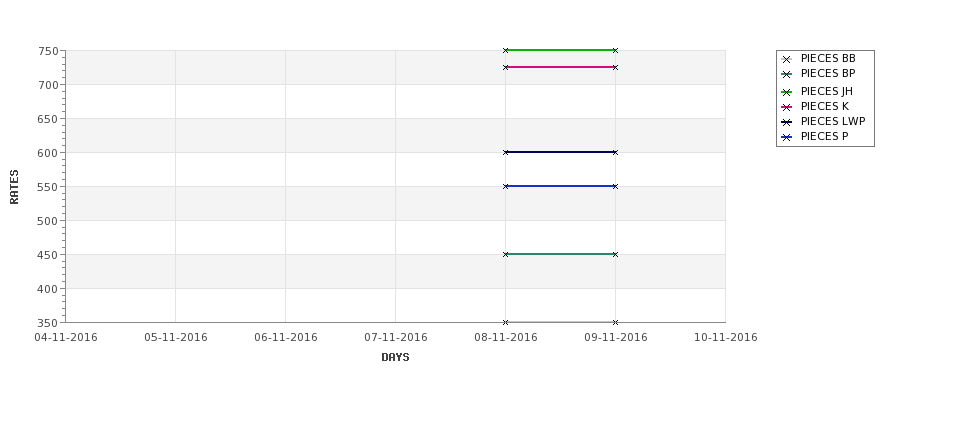975x429 pixels.
Task: Click the 550 blue point on 08-11-2016
Action: [506, 187]
